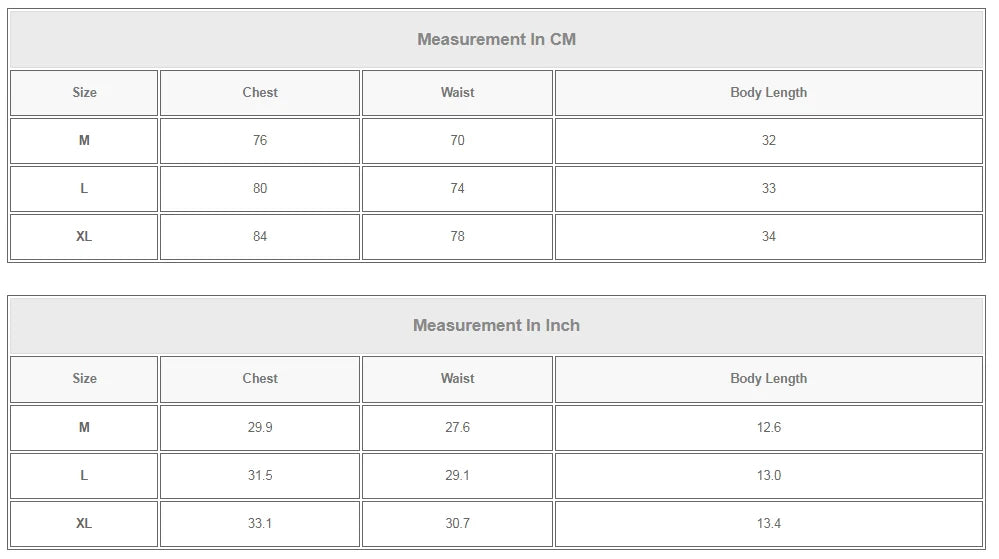
Task: Click the Body Length header in CM table
Action: tap(768, 93)
